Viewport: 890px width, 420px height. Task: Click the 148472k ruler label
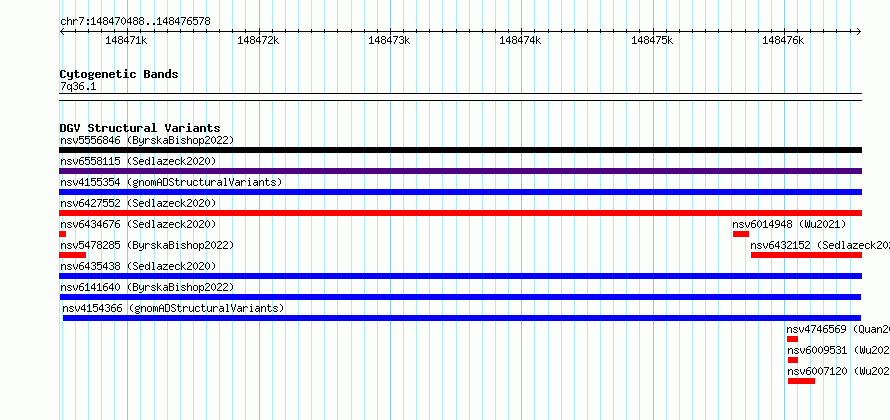click(x=258, y=40)
